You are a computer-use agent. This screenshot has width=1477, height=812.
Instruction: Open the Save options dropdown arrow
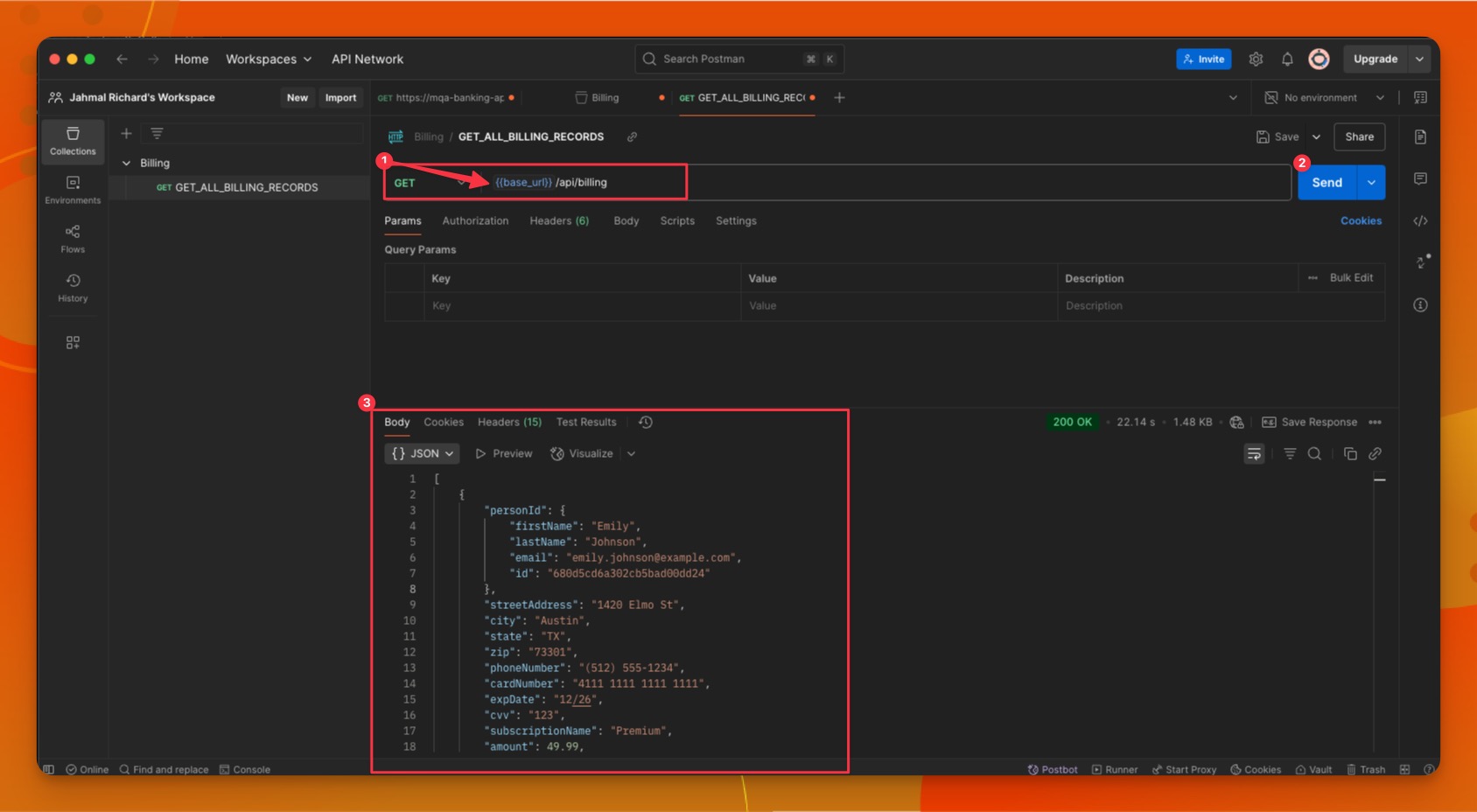pyautogui.click(x=1316, y=136)
